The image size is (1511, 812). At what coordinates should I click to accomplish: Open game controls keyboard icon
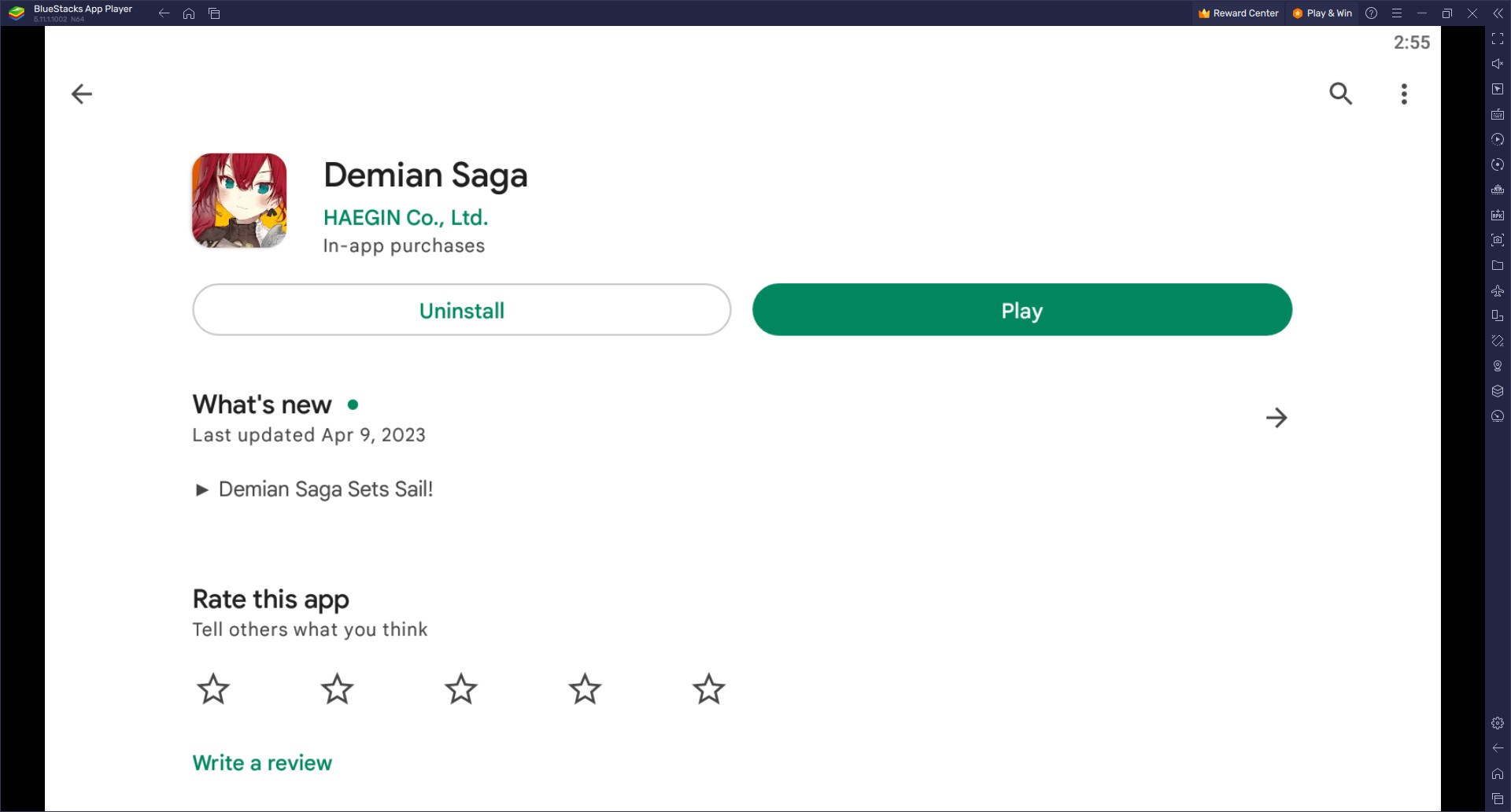(1498, 114)
